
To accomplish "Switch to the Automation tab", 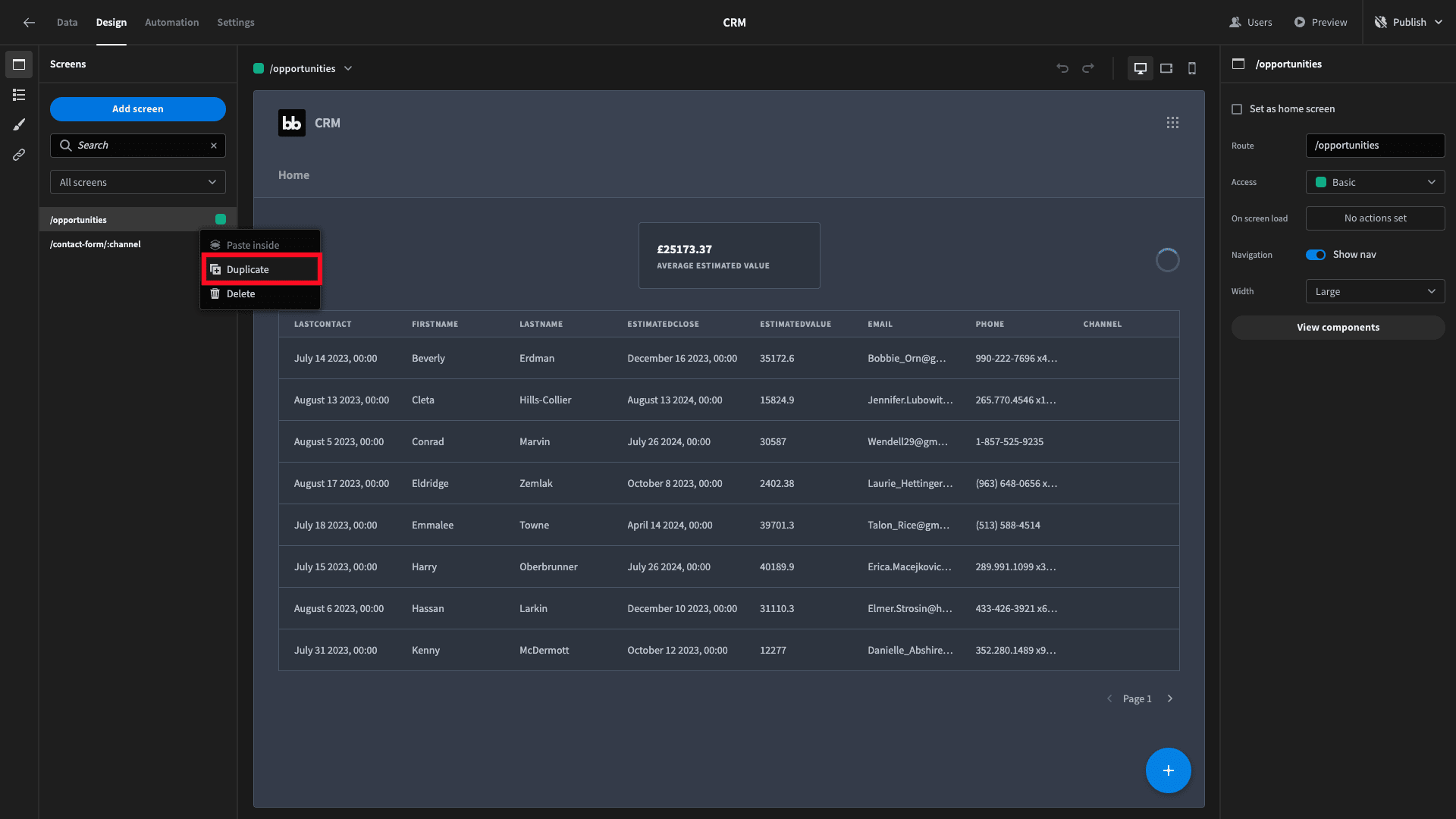I will pos(172,23).
